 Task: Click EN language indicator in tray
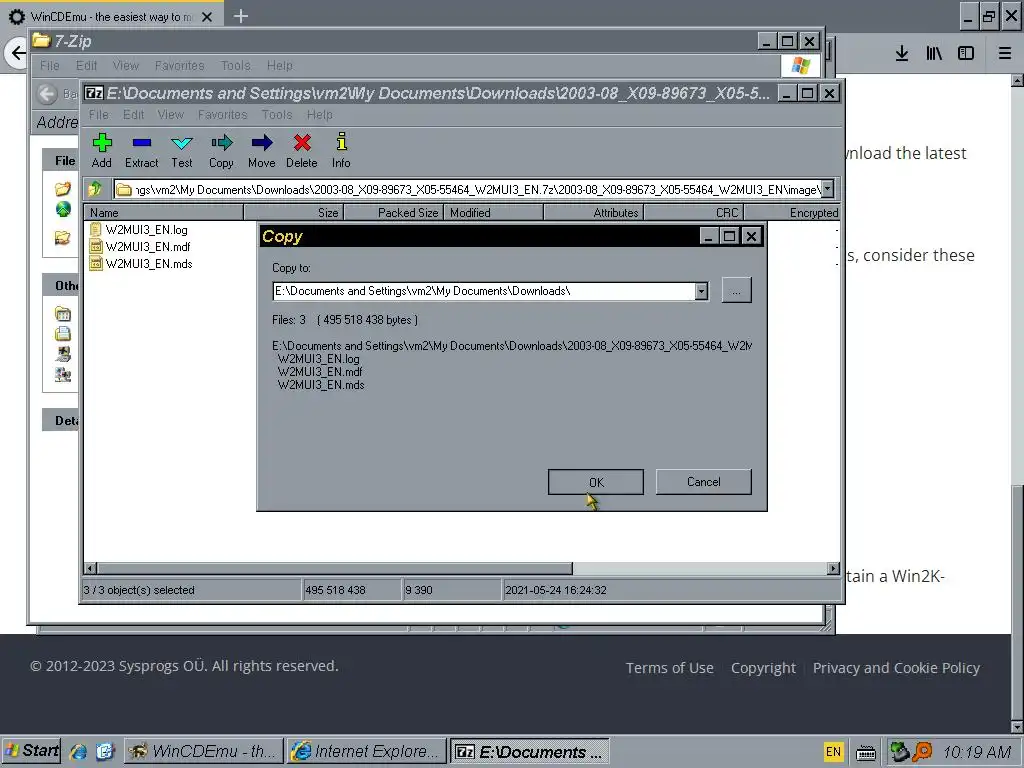833,752
